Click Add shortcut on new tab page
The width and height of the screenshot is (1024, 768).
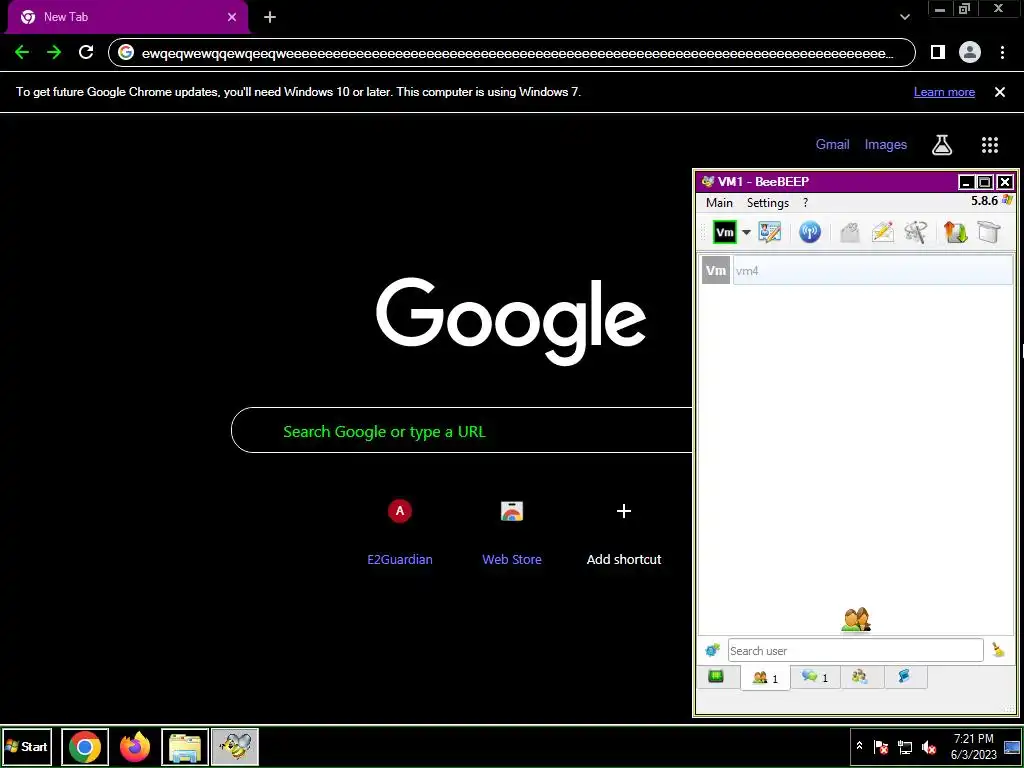coord(624,531)
